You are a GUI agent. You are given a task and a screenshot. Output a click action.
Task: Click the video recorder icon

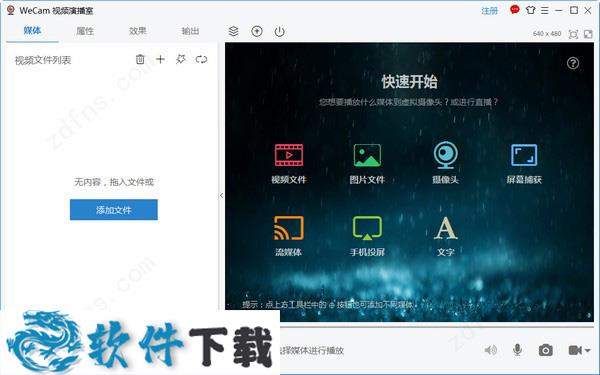click(x=575, y=350)
